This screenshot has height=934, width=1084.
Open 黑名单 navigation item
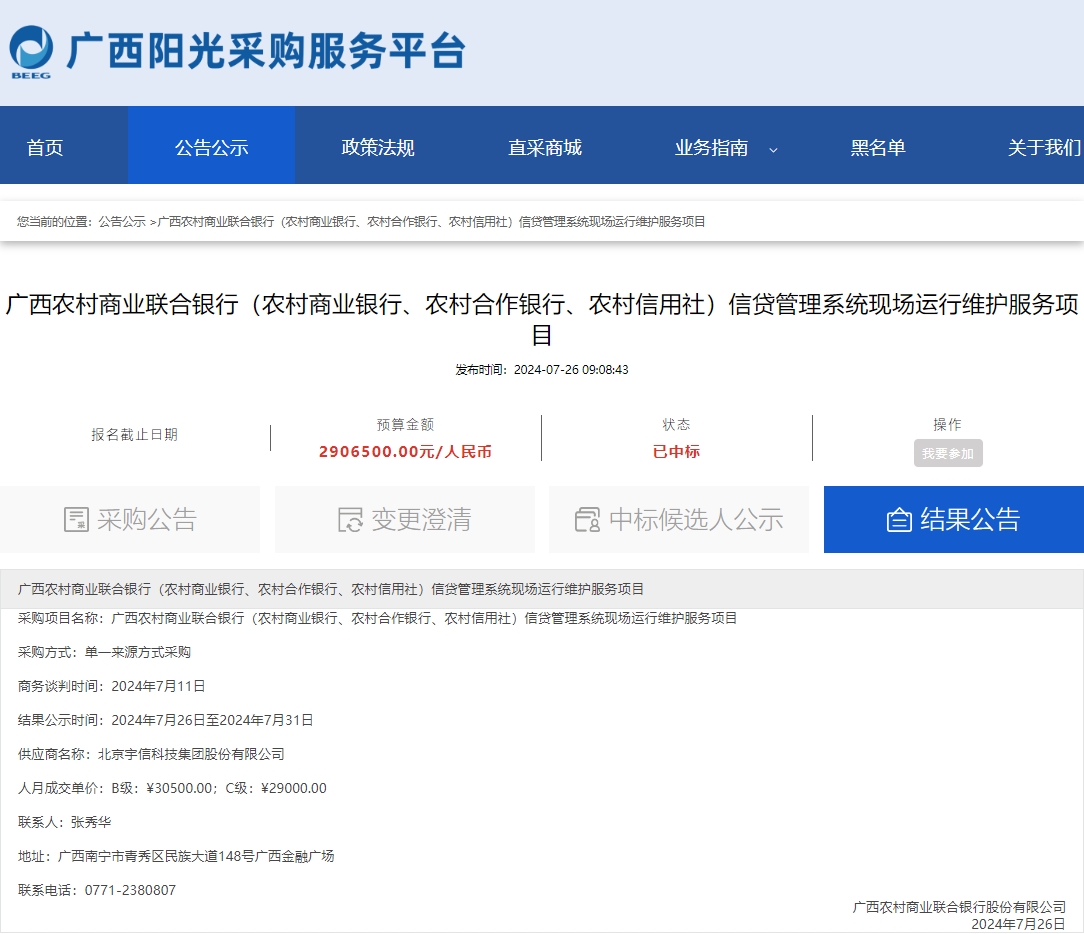click(x=878, y=147)
